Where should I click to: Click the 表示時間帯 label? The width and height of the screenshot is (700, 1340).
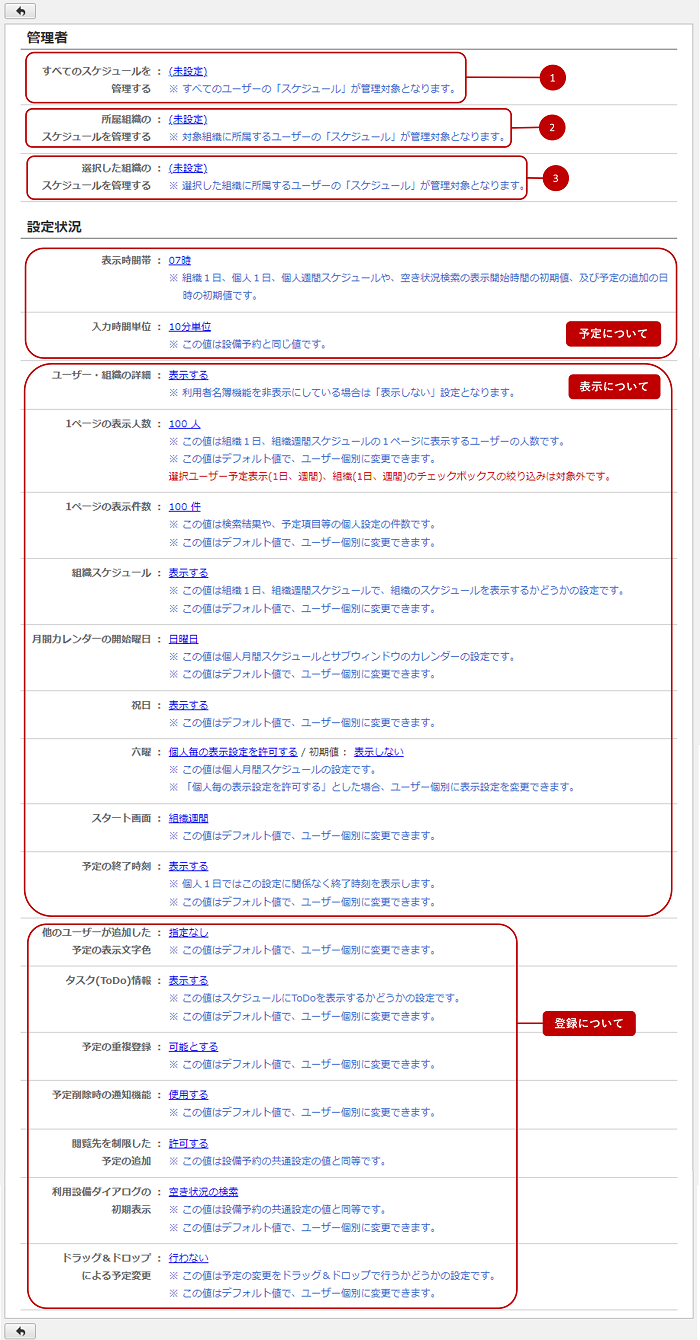[x=126, y=260]
